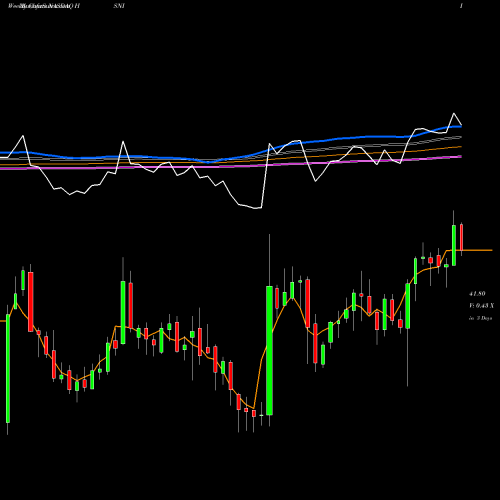Click the tall green candle at the far left edge
Image resolution: width=500 pixels, height=500 pixels.
tap(8, 368)
